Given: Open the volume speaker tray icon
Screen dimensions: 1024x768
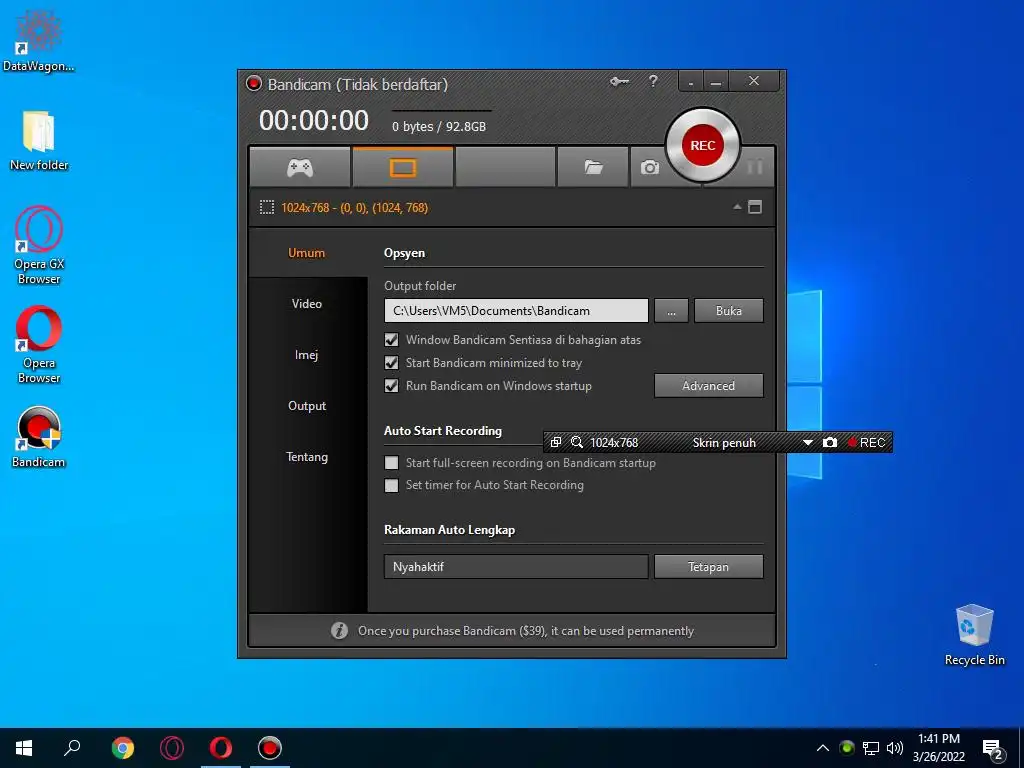Looking at the screenshot, I should pos(895,748).
